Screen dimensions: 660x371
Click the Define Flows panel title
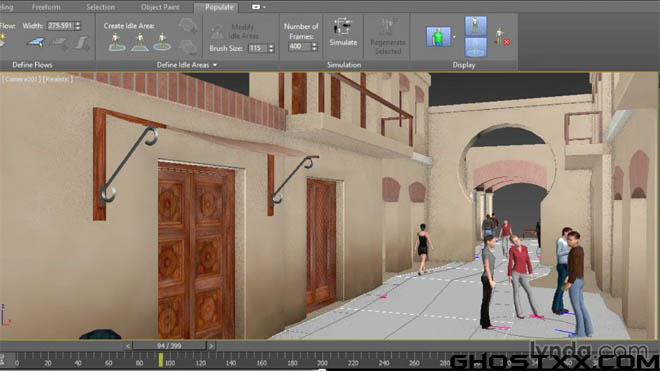tap(32, 65)
